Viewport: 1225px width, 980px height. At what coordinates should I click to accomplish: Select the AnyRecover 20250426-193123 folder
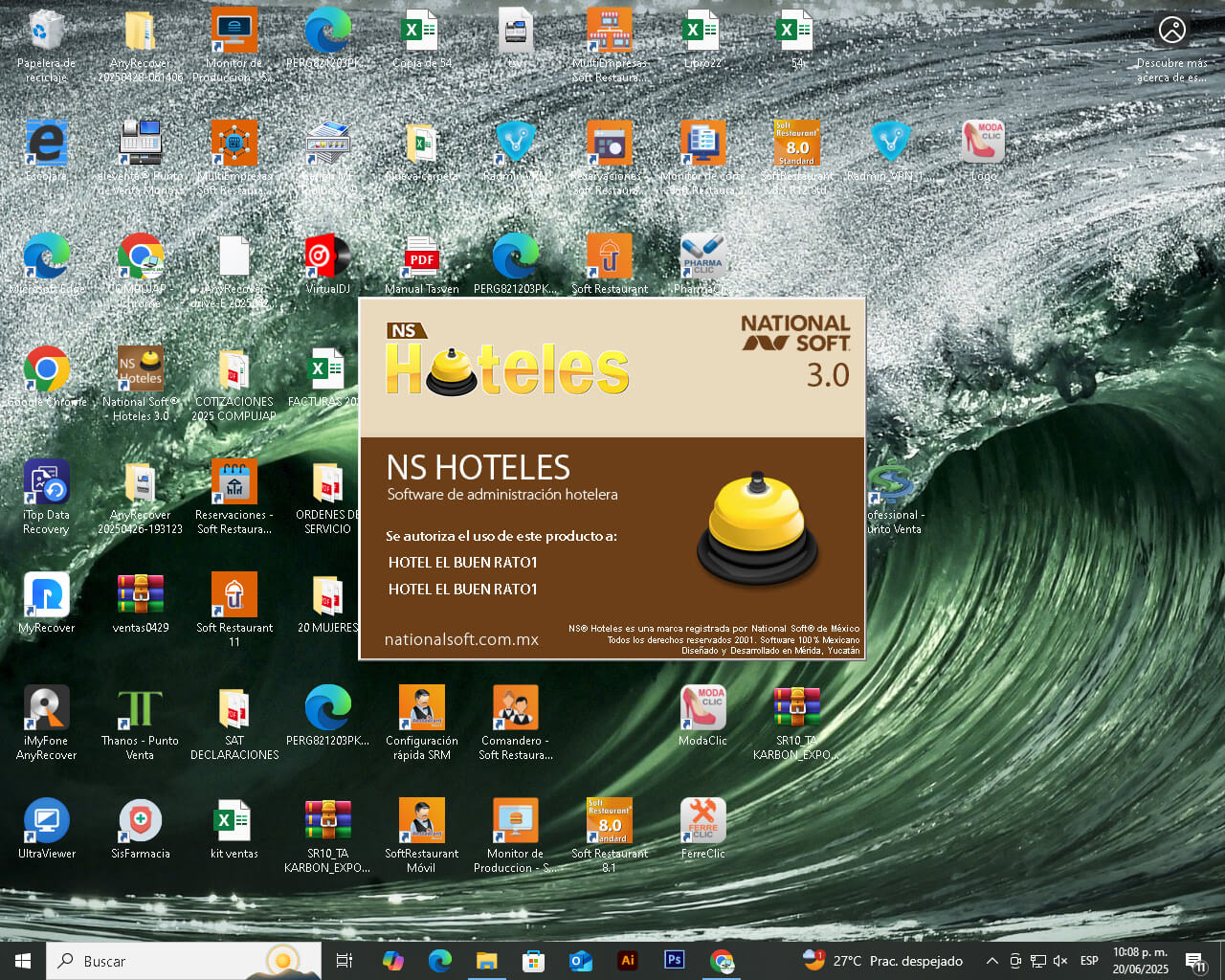coord(140,497)
